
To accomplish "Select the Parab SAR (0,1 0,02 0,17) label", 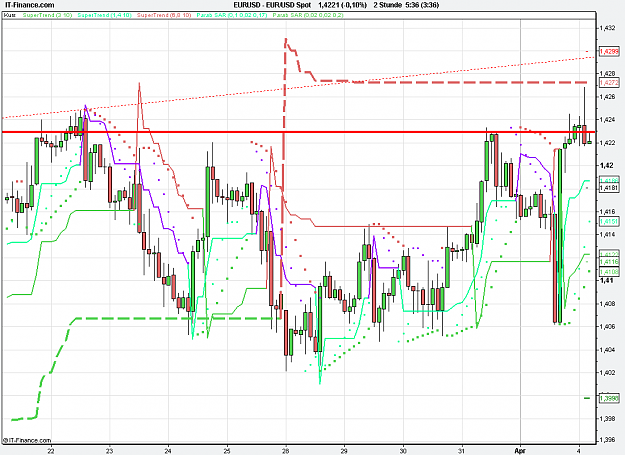I will pyautogui.click(x=232, y=15).
